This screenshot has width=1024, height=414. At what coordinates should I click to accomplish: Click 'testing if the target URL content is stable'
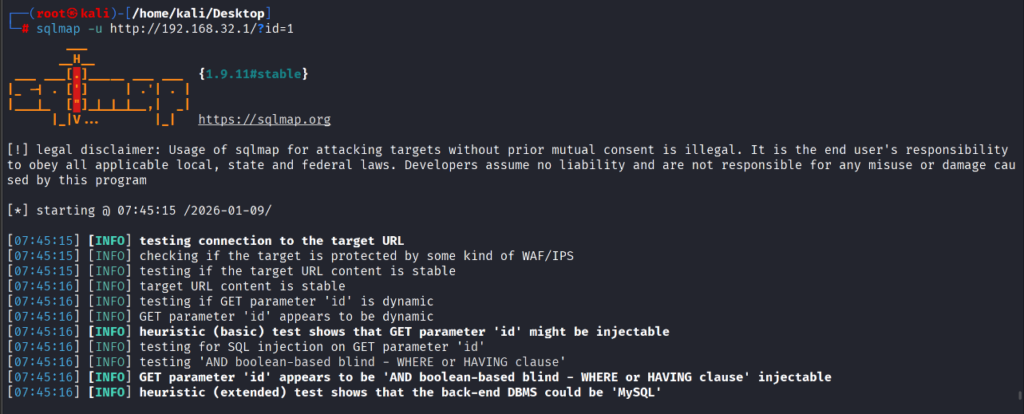[x=297, y=270]
